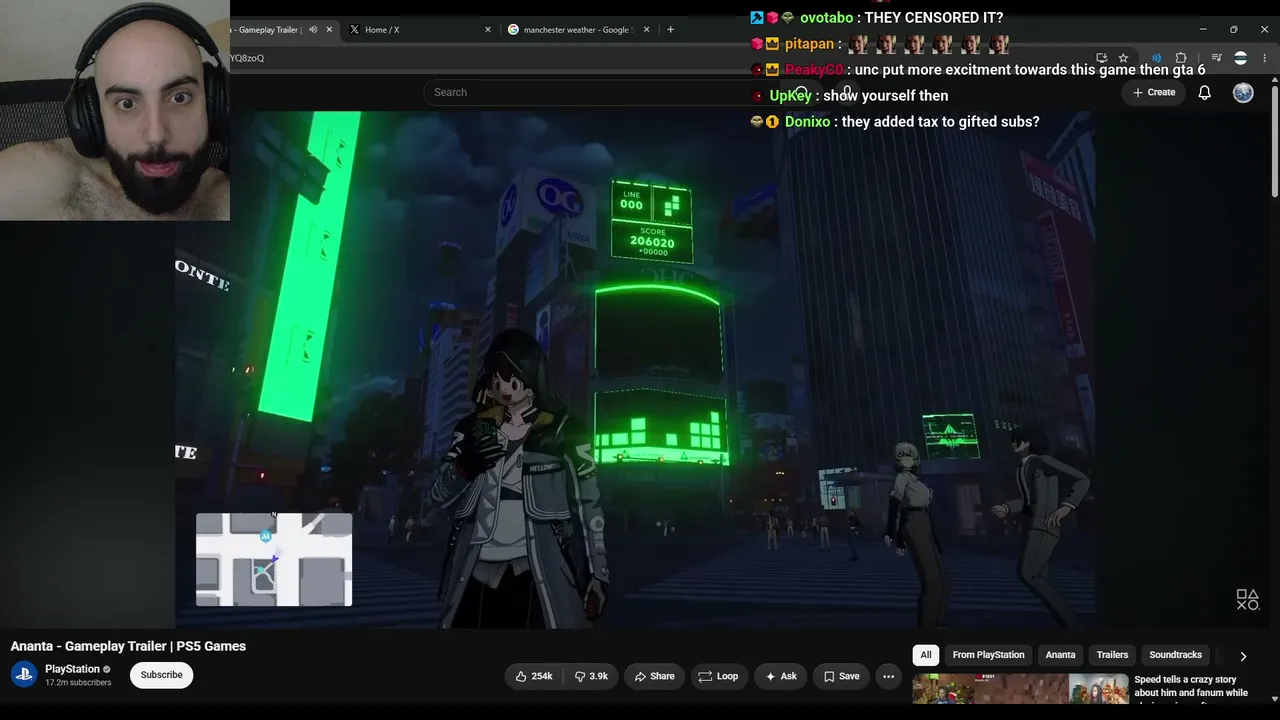1280x720 pixels.
Task: Close the manchester weather tab
Action: 647,30
